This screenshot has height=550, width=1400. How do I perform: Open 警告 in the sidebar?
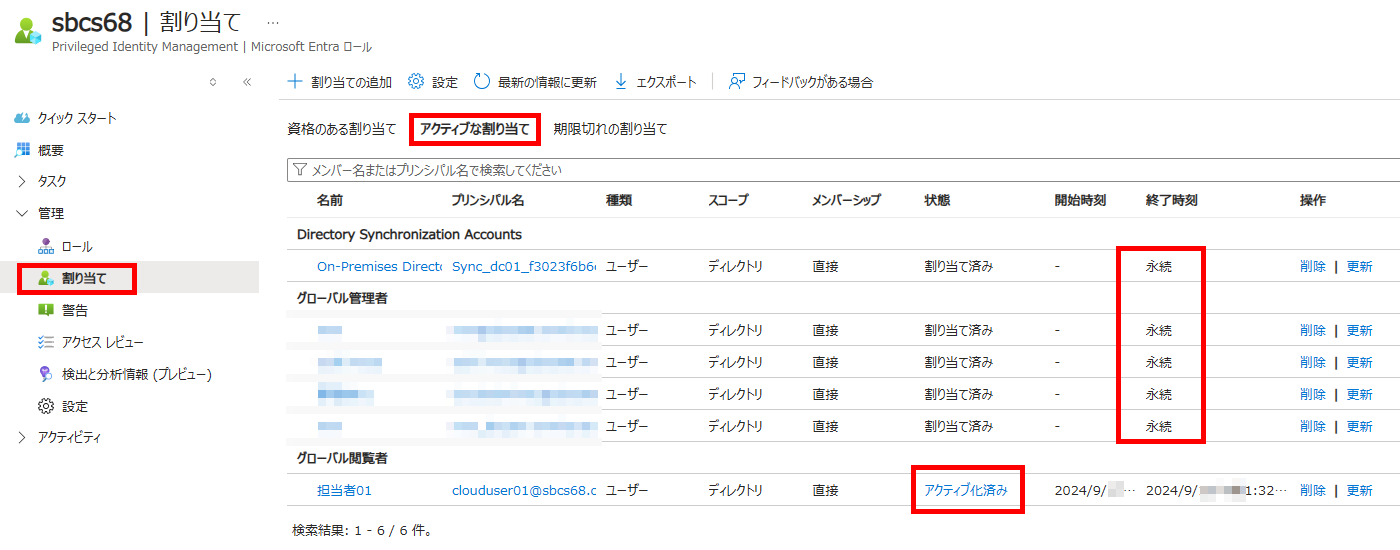point(75,310)
